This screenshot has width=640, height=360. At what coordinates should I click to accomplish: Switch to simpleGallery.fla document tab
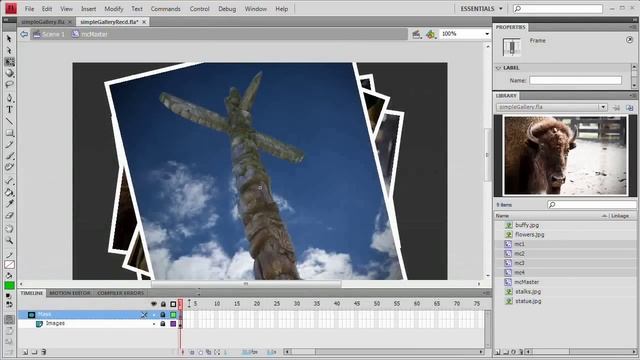[x=42, y=22]
